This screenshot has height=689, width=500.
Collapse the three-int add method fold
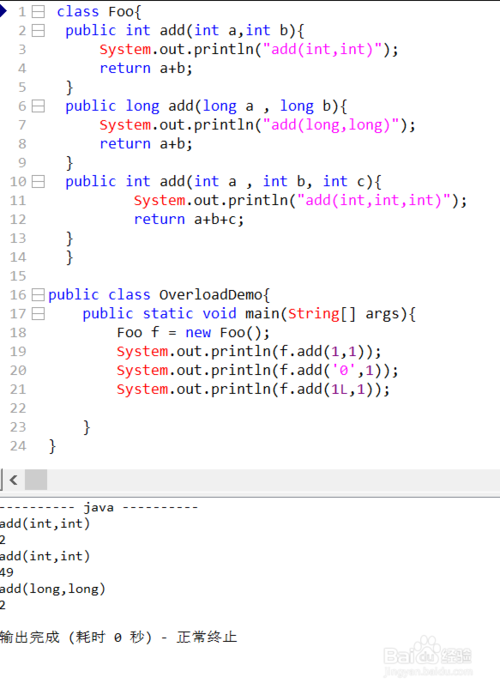pos(39,182)
